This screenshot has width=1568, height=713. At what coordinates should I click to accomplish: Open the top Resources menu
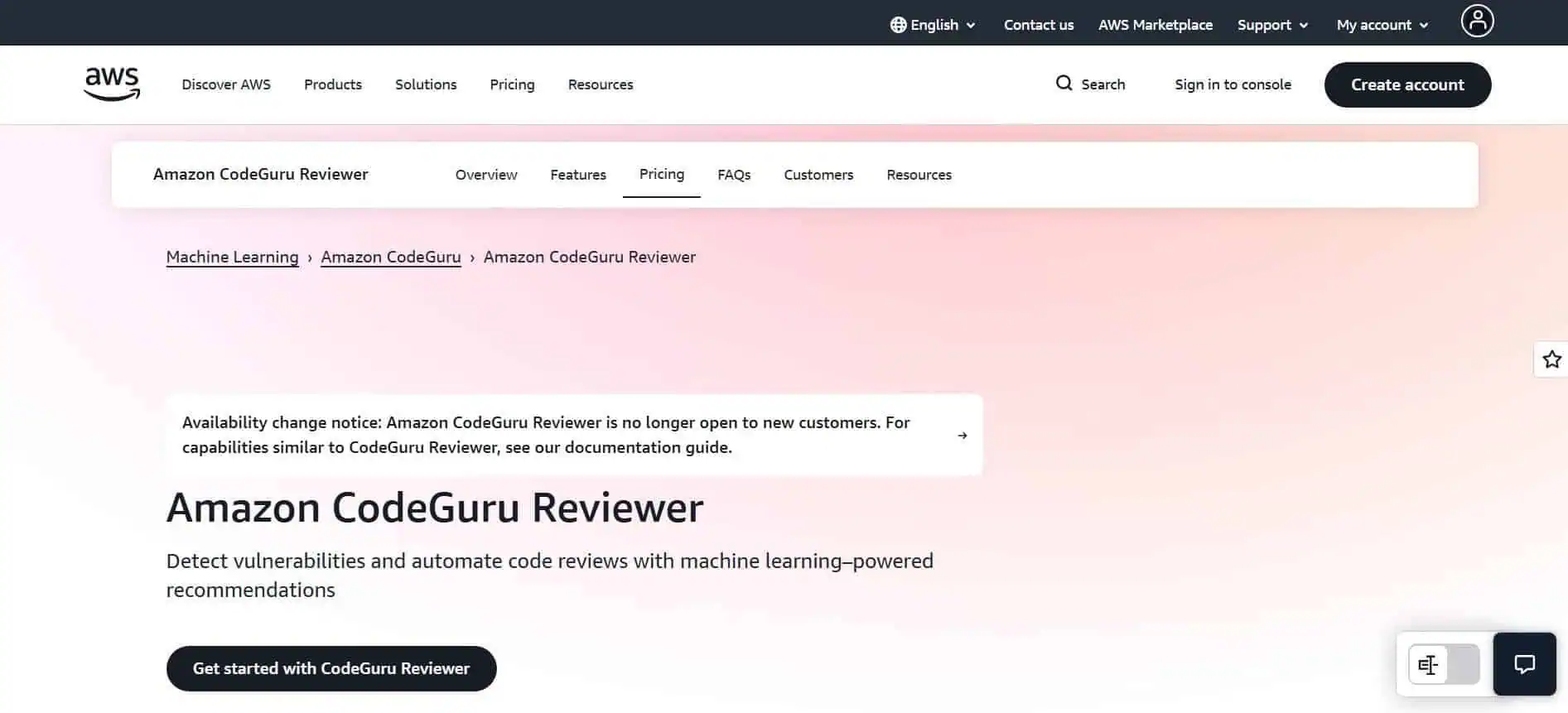[x=601, y=84]
